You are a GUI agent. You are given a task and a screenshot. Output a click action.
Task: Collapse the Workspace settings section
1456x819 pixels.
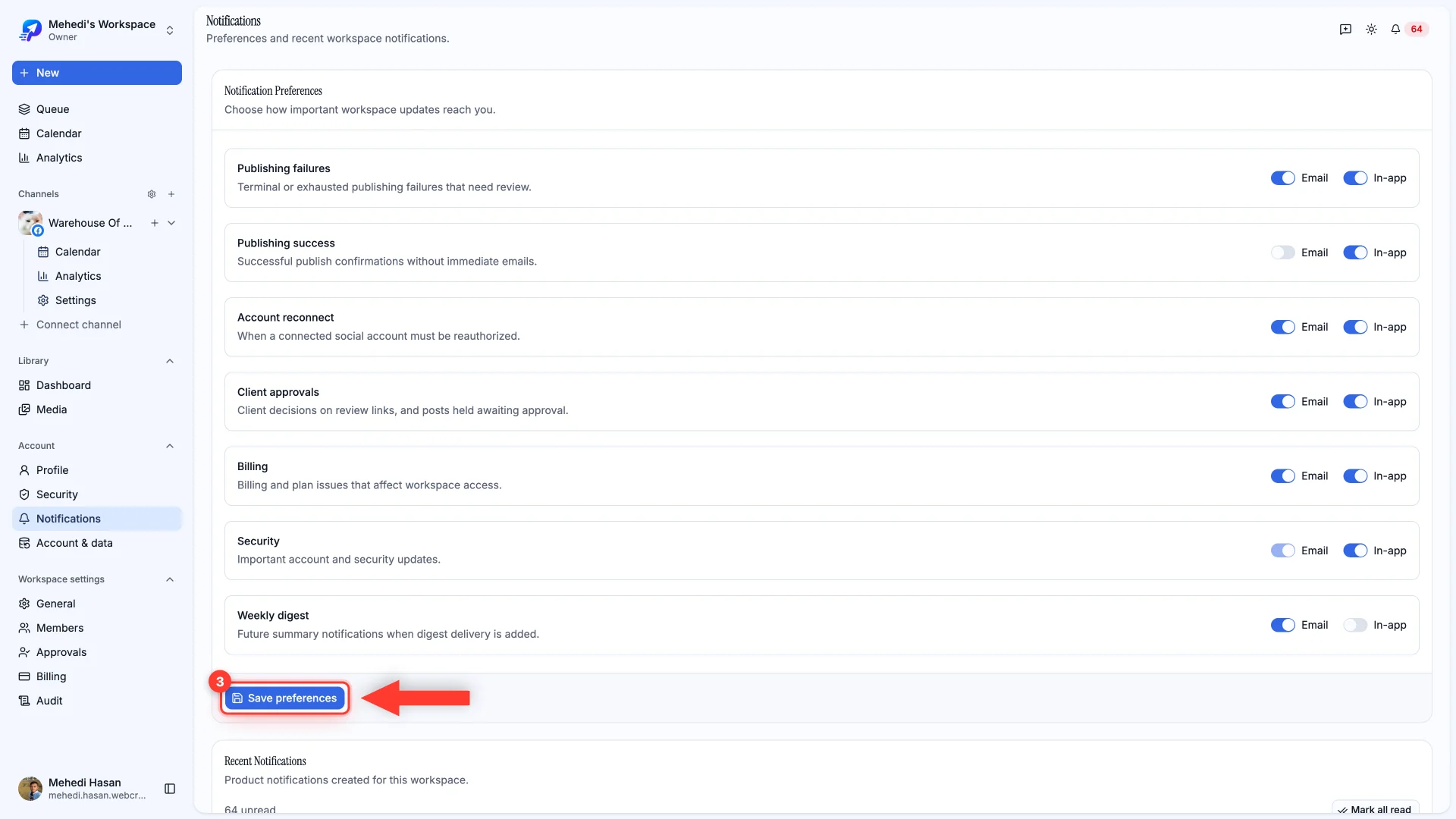pos(170,579)
